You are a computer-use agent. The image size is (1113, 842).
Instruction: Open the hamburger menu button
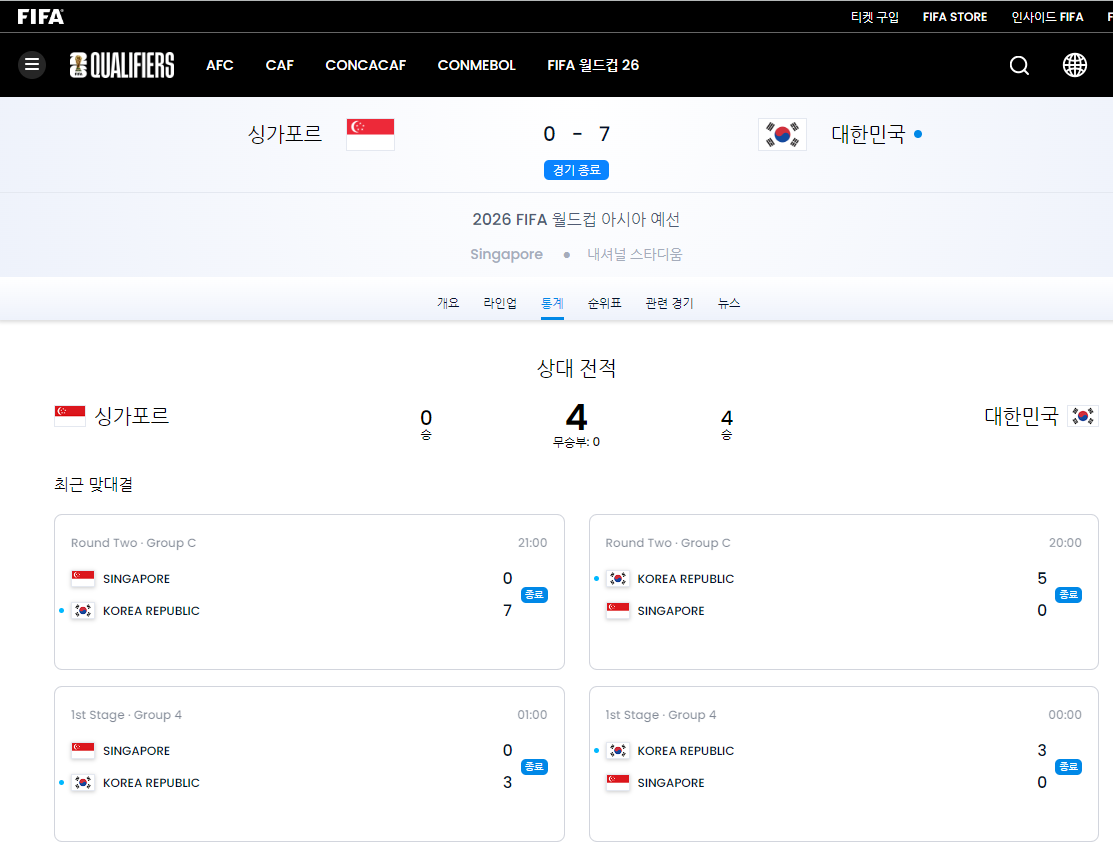tap(32, 65)
